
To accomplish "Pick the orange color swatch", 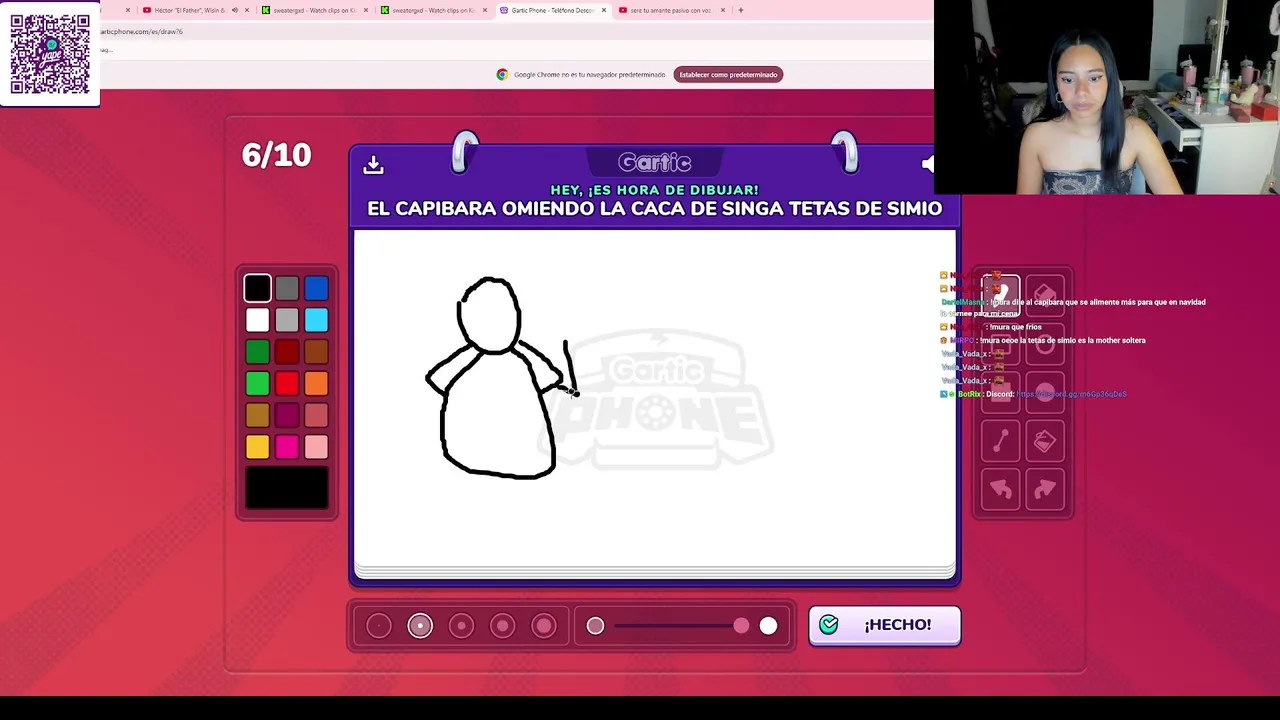I will pos(316,383).
